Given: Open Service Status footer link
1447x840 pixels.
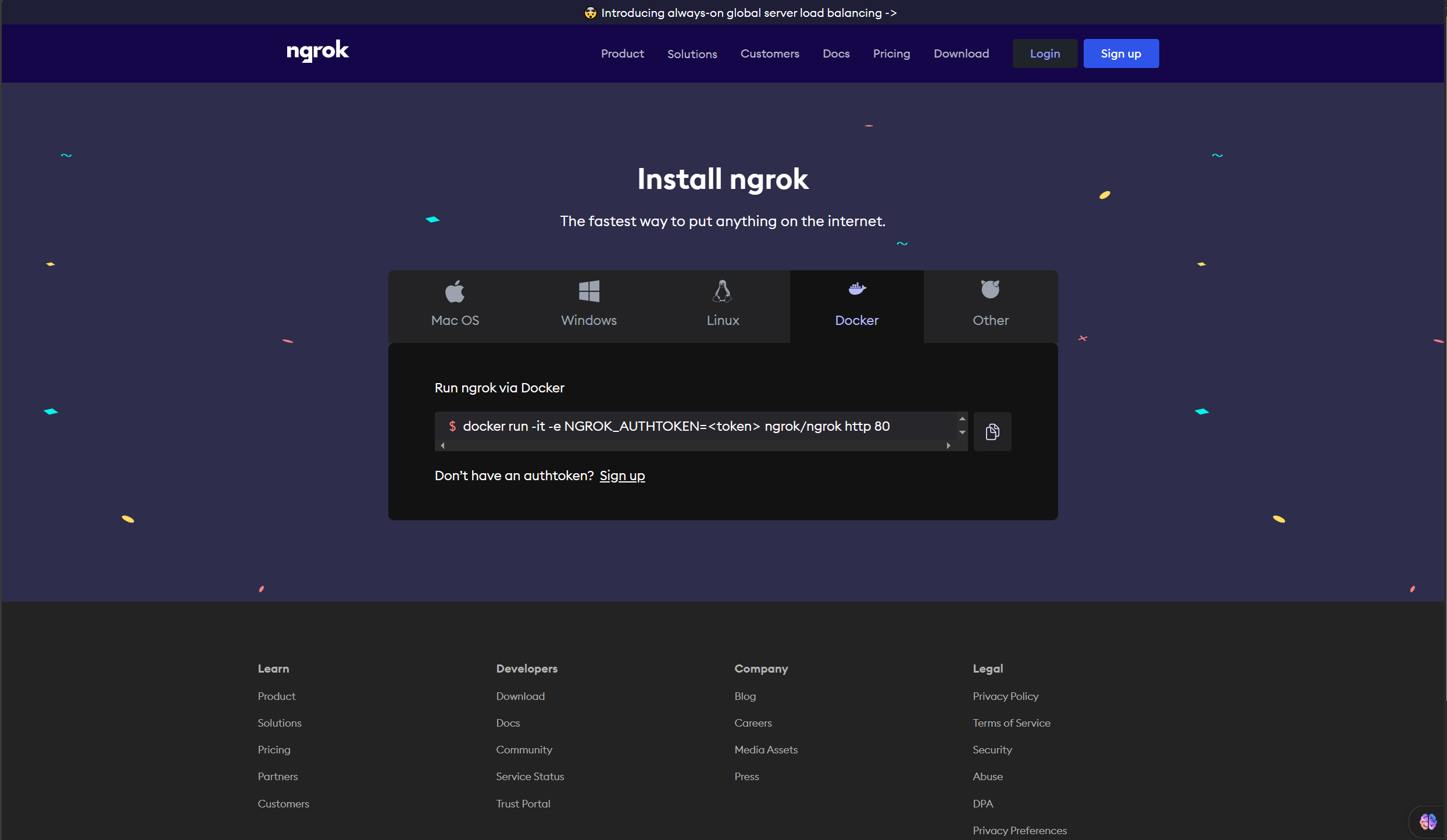Looking at the screenshot, I should pyautogui.click(x=530, y=777).
